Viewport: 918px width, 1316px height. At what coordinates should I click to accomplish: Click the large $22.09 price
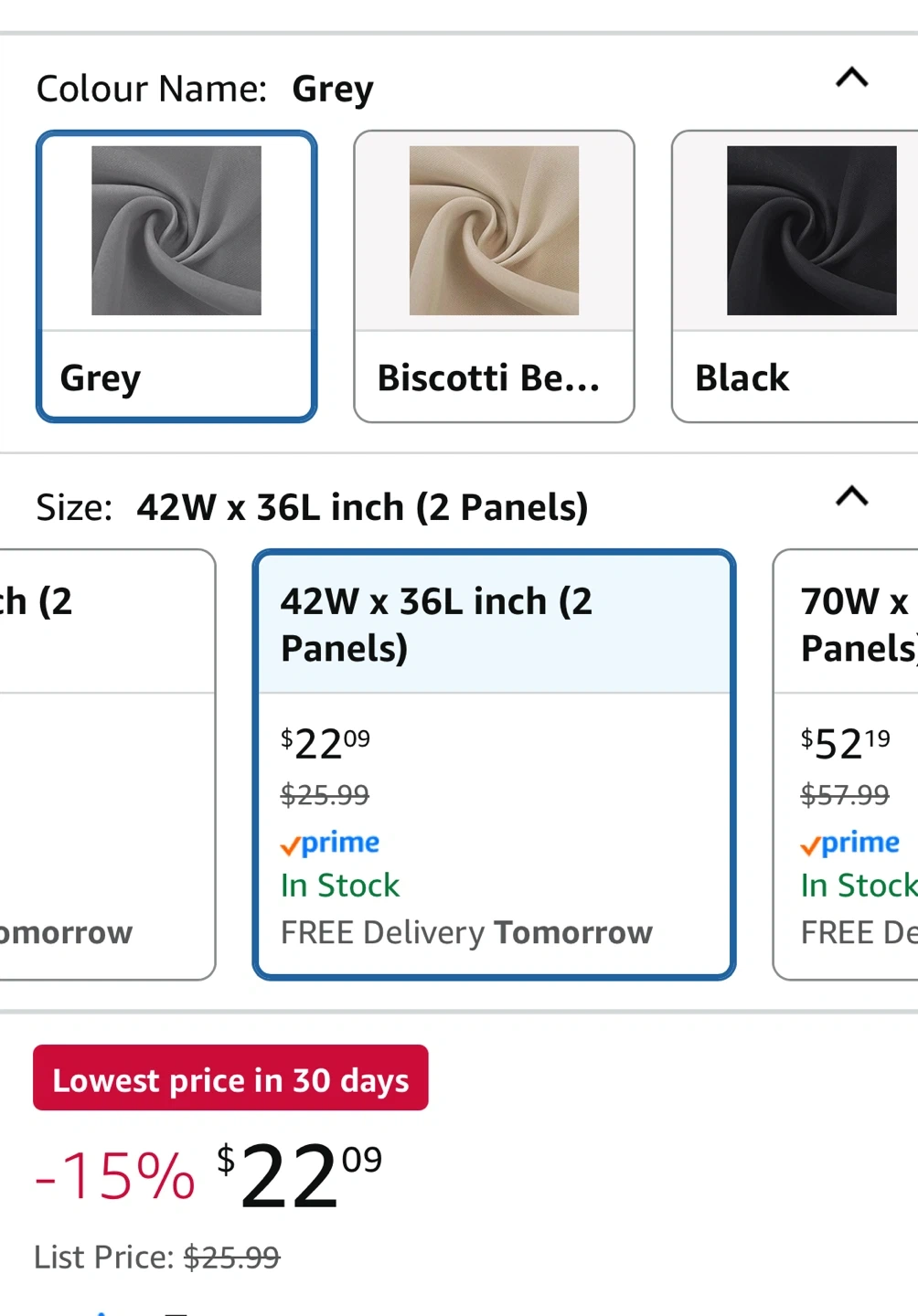pos(299,1175)
